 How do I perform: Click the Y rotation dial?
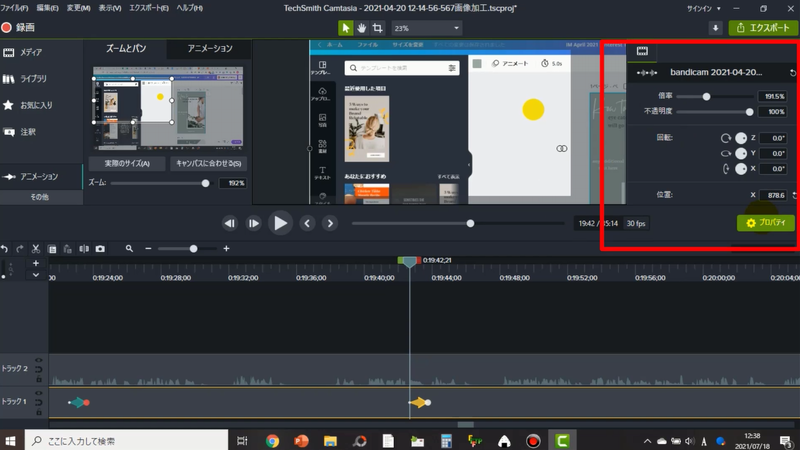pyautogui.click(x=741, y=153)
